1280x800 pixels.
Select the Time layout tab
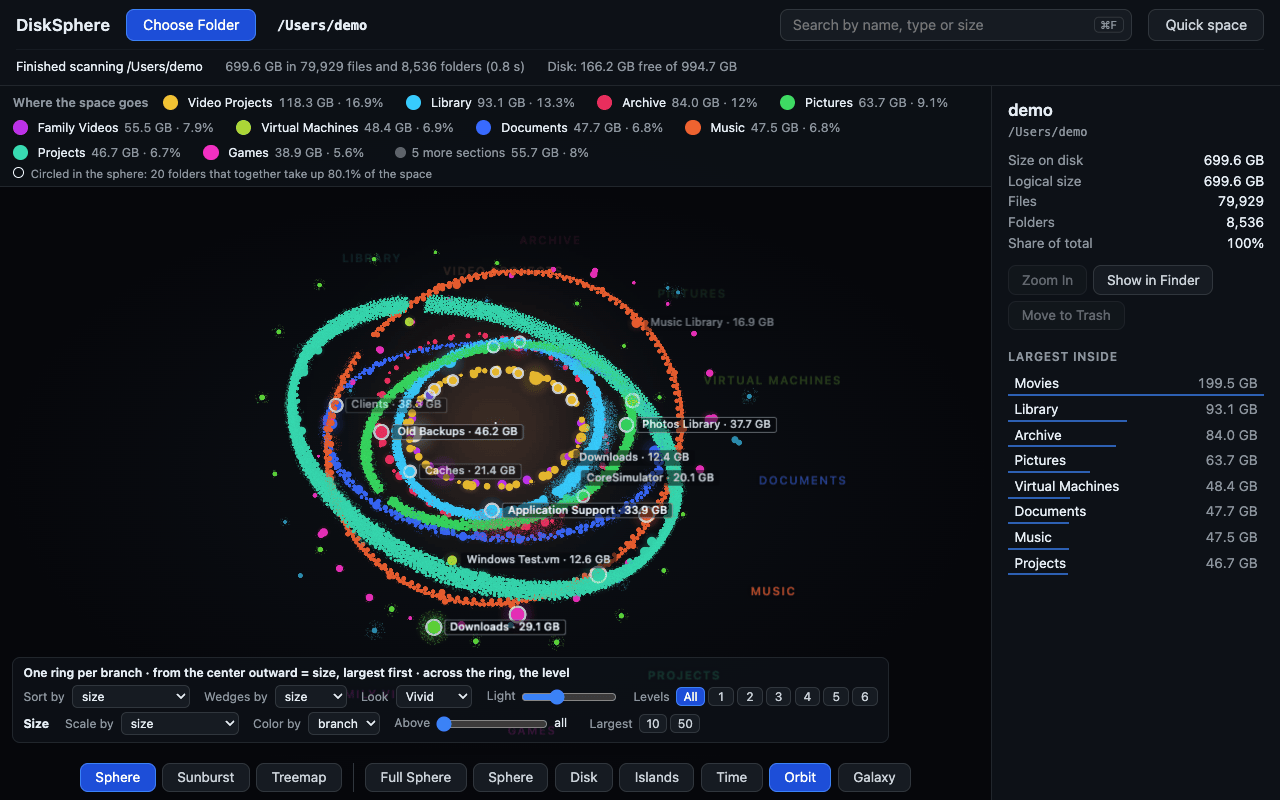coord(732,778)
